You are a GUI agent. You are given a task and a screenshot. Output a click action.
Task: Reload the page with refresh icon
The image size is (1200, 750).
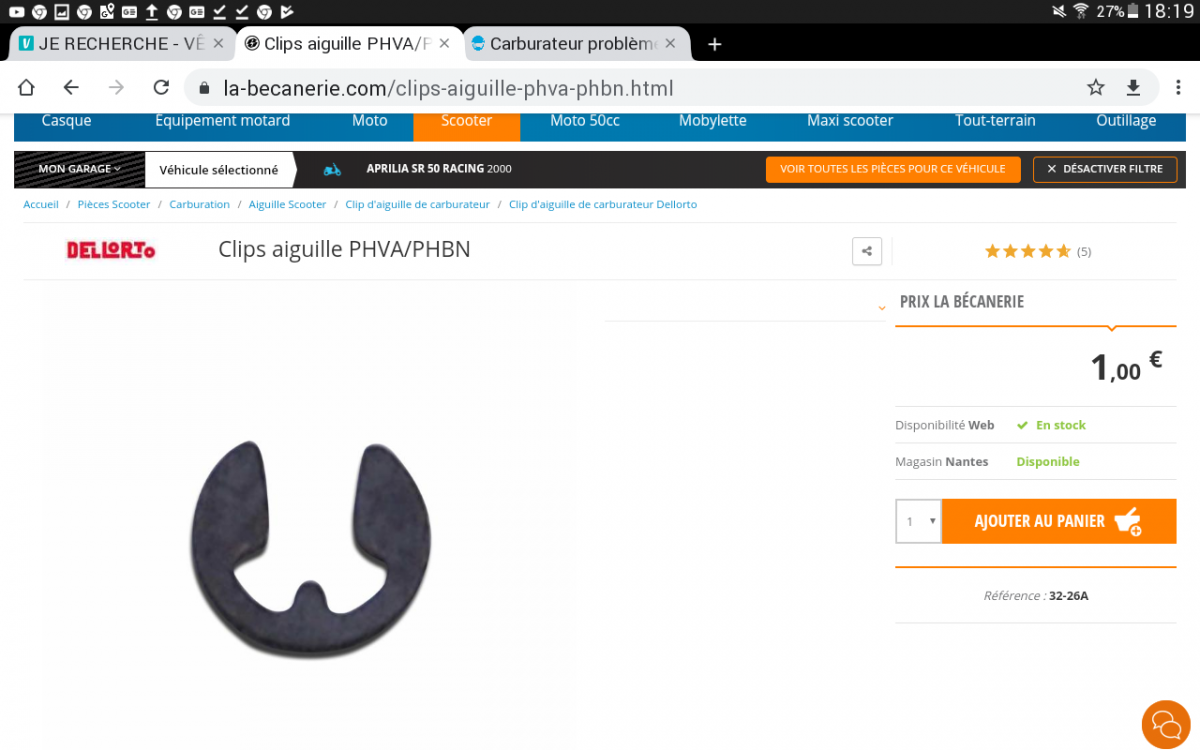[161, 87]
